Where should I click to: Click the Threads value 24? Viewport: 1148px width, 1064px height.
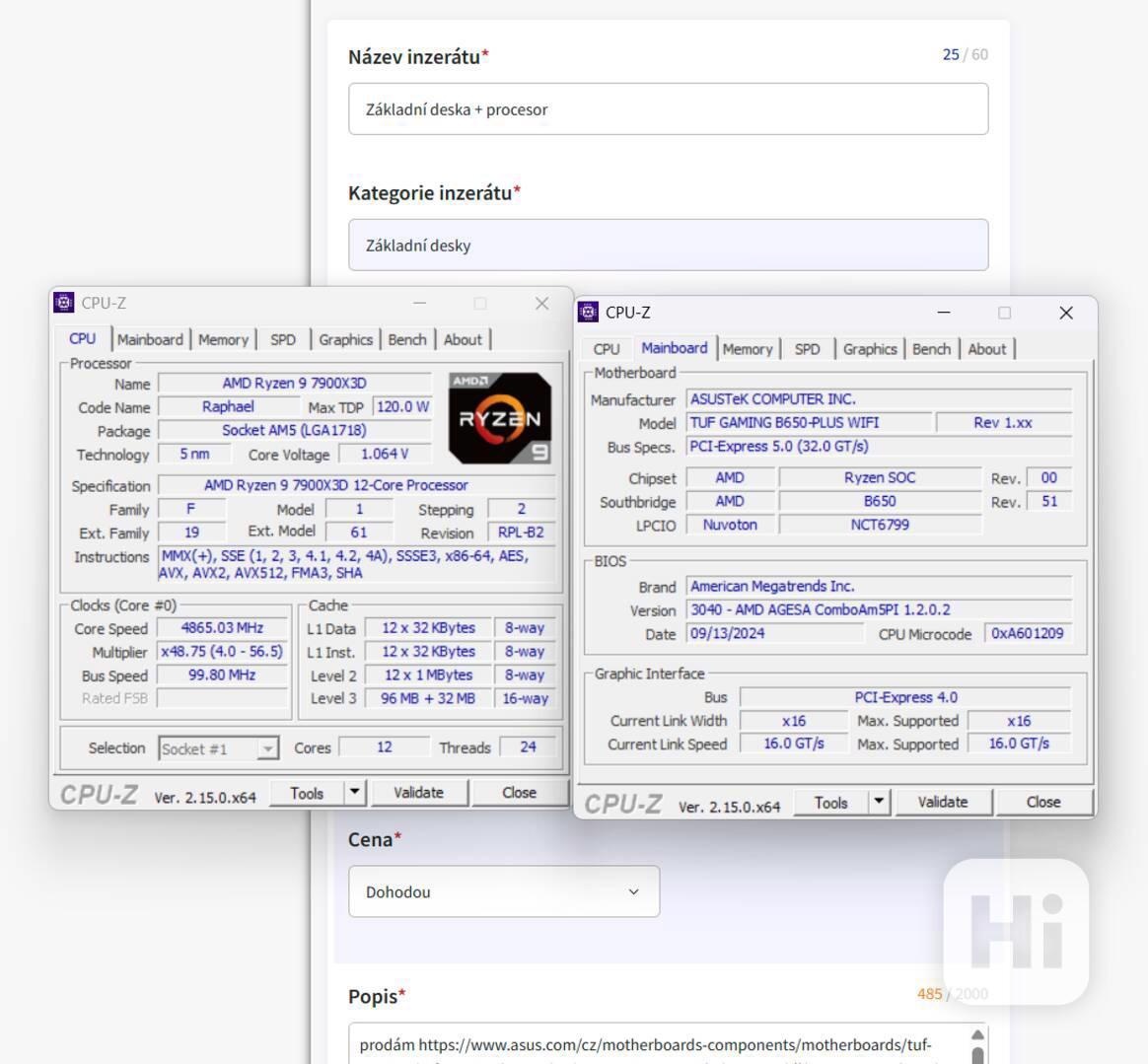tap(528, 746)
